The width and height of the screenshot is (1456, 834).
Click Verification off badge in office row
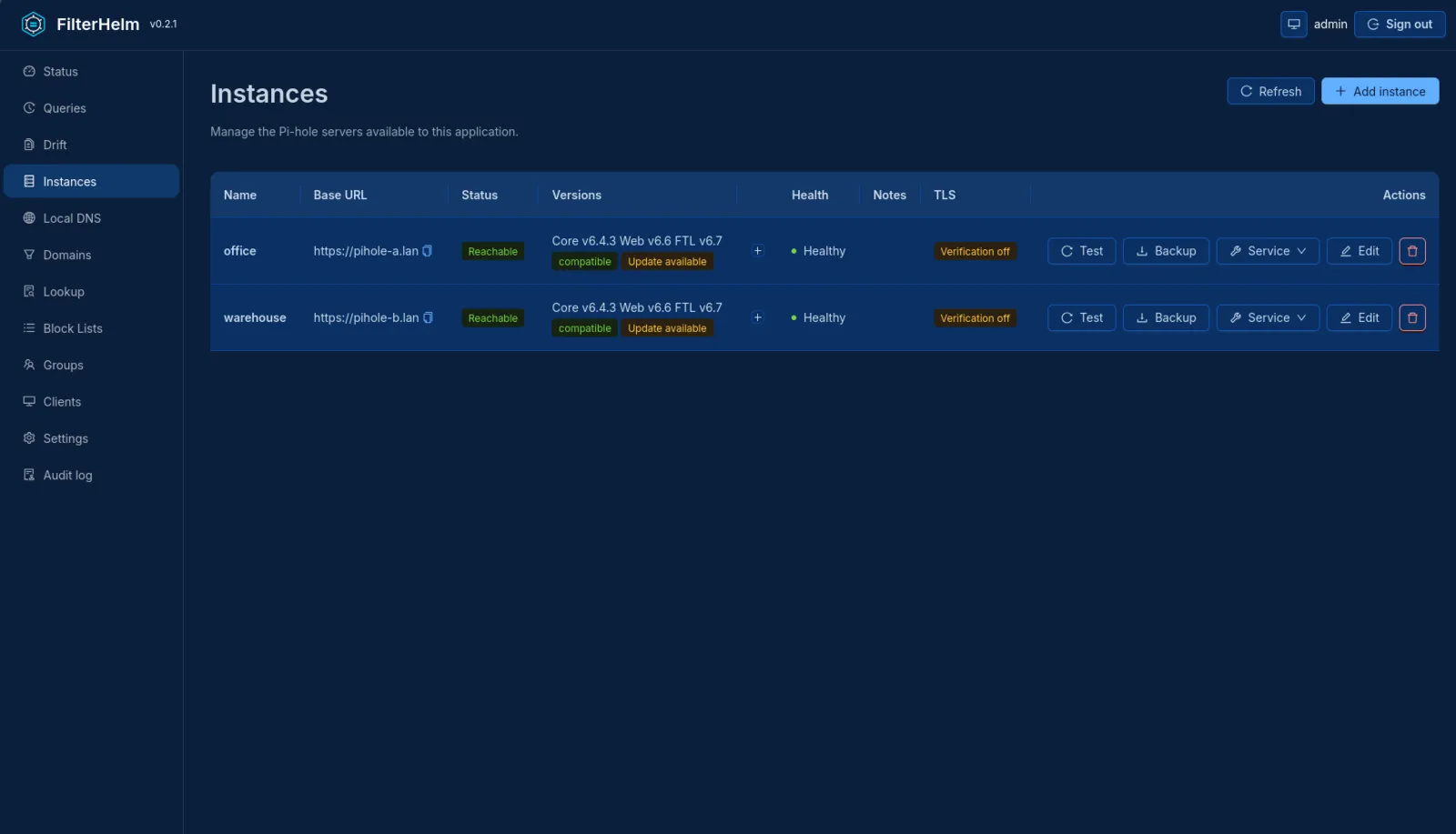[x=975, y=252]
